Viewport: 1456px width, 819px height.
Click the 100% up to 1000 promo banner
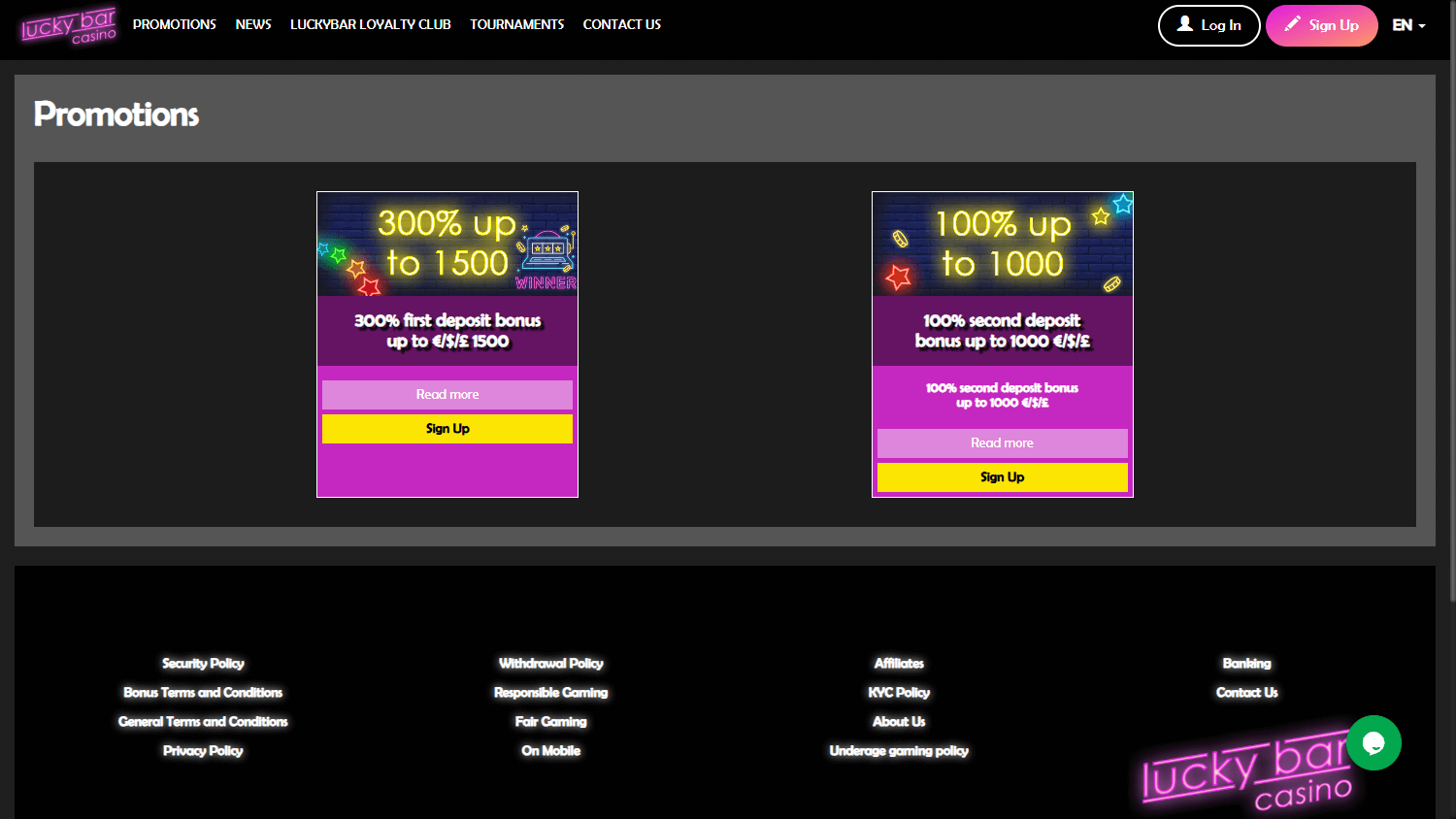tap(1002, 245)
